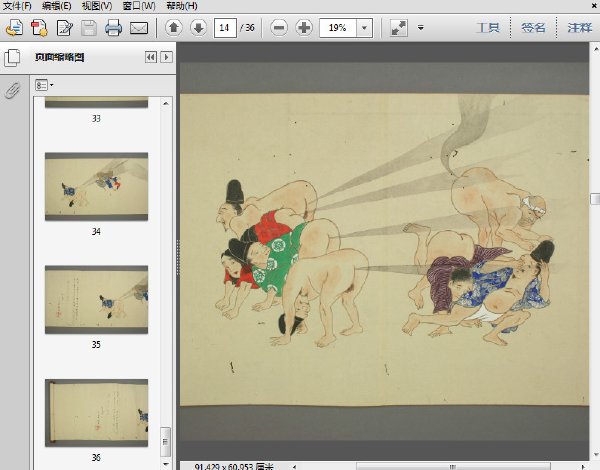Open the toolbar extra options small arrow

point(421,28)
